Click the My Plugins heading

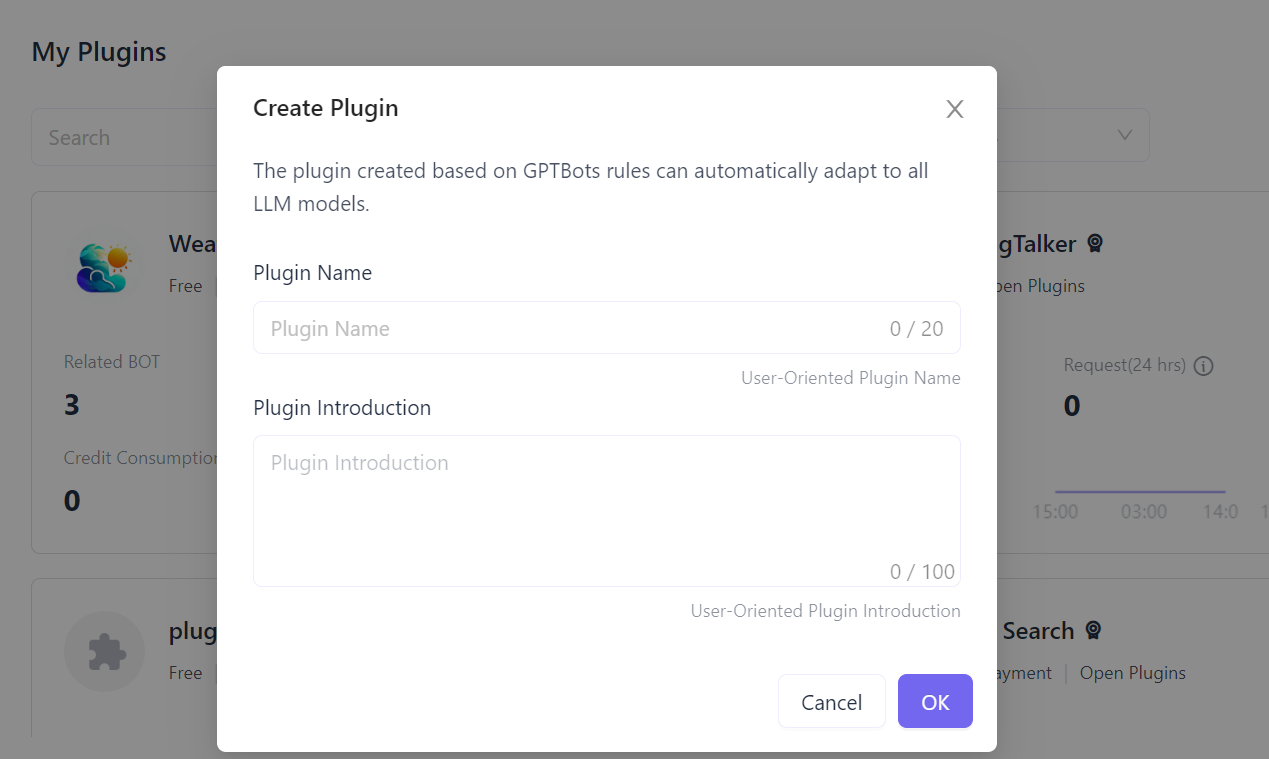pos(99,52)
